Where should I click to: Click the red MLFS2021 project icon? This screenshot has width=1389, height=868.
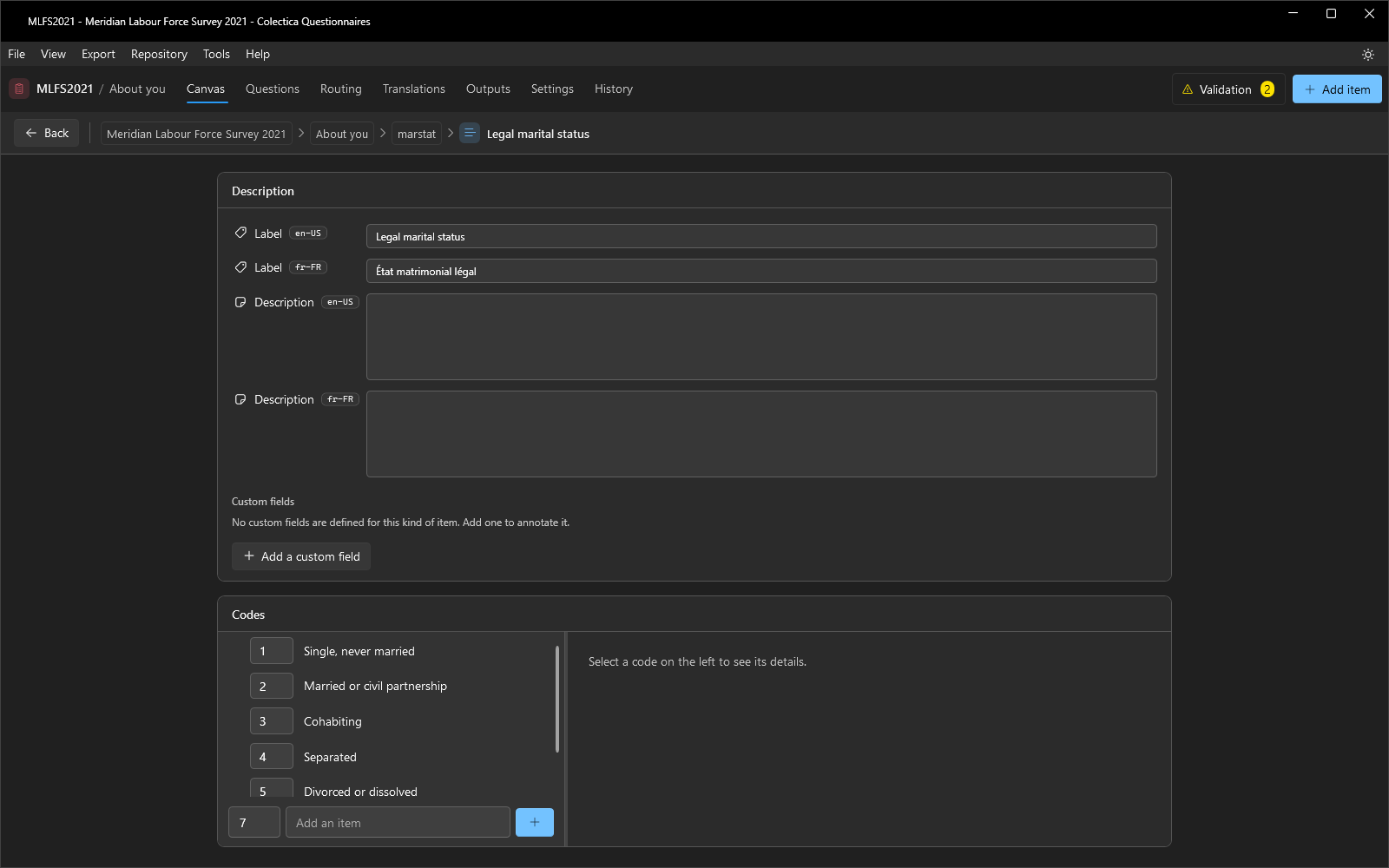click(x=19, y=89)
